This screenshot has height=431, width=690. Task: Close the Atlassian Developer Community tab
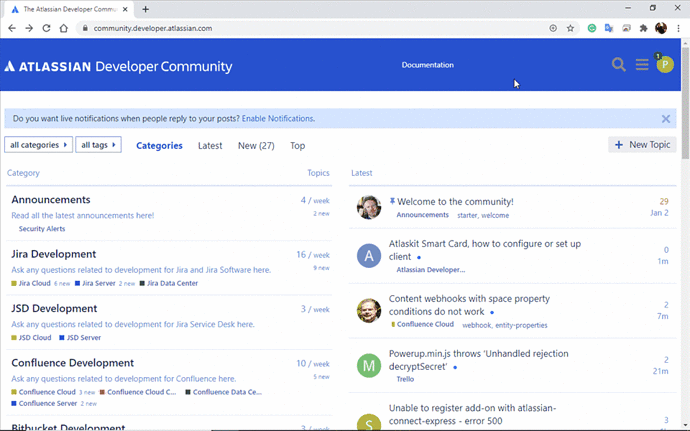pyautogui.click(x=125, y=9)
